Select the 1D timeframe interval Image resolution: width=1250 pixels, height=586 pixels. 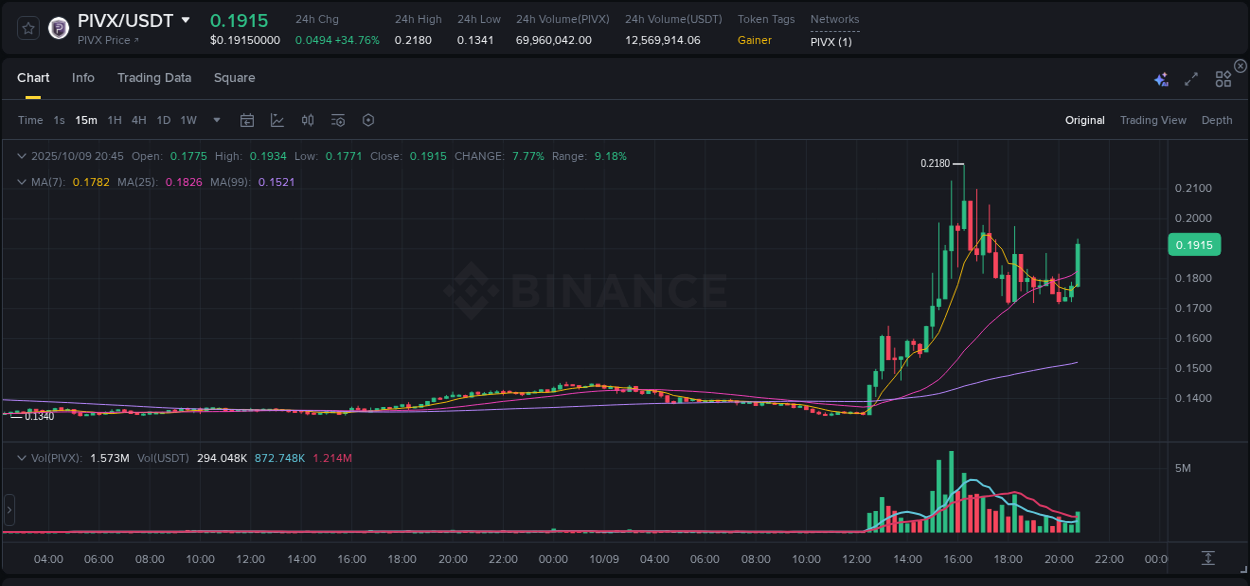pyautogui.click(x=163, y=120)
